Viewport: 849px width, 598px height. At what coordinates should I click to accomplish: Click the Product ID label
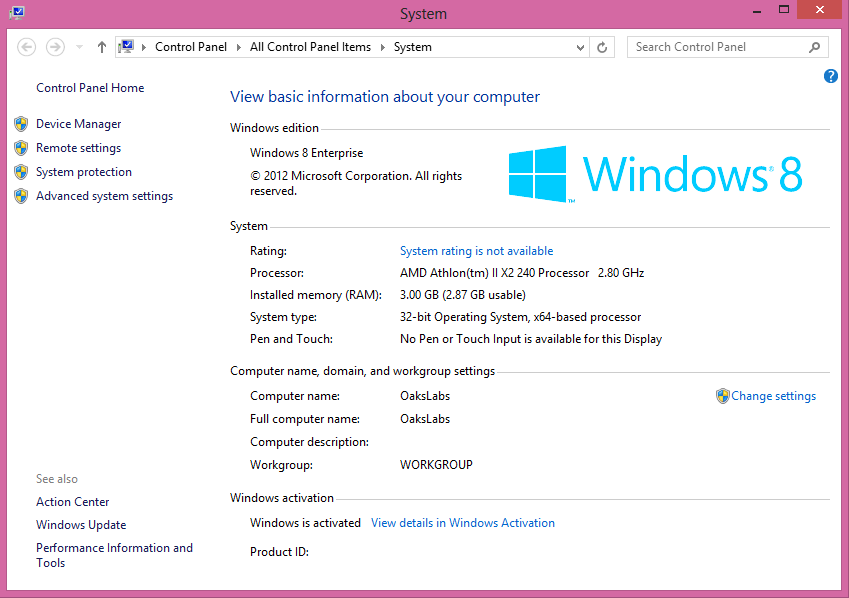tap(279, 552)
